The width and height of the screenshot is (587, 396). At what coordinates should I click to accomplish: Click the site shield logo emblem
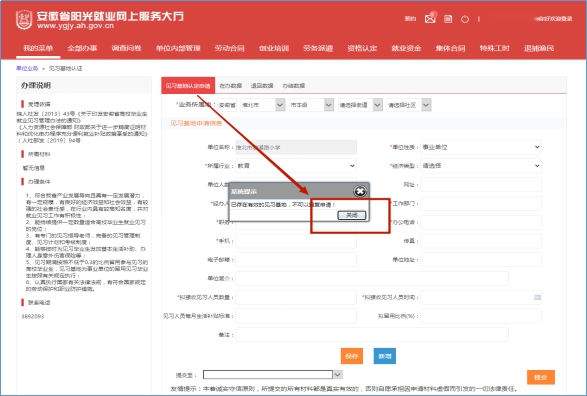(24, 20)
